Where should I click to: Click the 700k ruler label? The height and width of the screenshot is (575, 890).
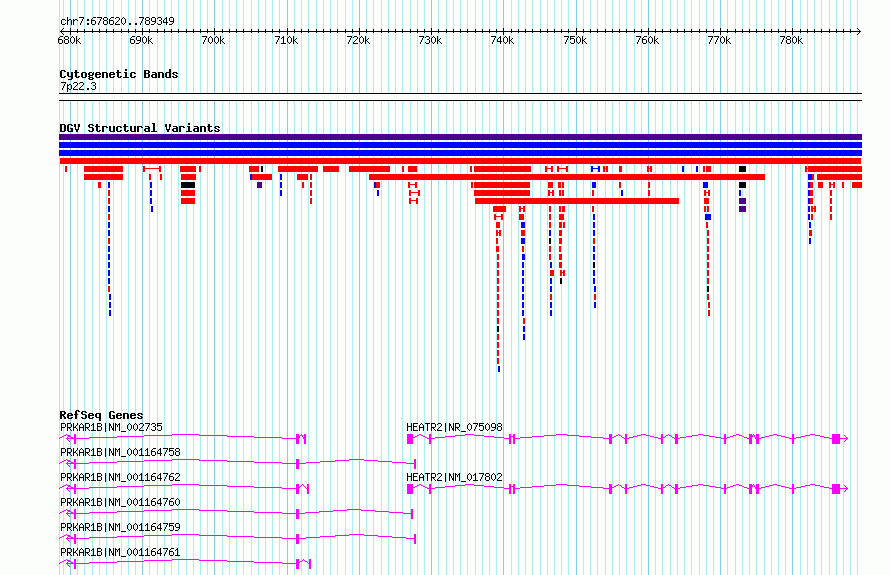tap(213, 41)
